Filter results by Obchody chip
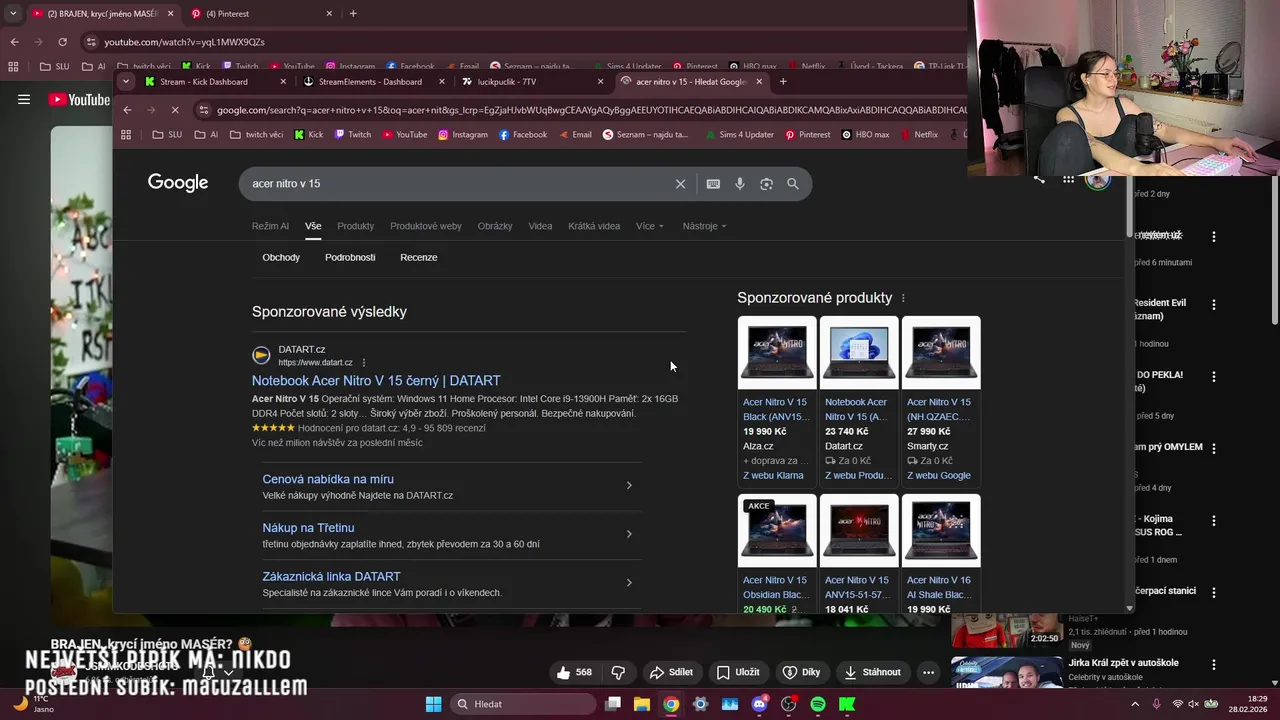Image resolution: width=1280 pixels, height=720 pixels. 281,257
